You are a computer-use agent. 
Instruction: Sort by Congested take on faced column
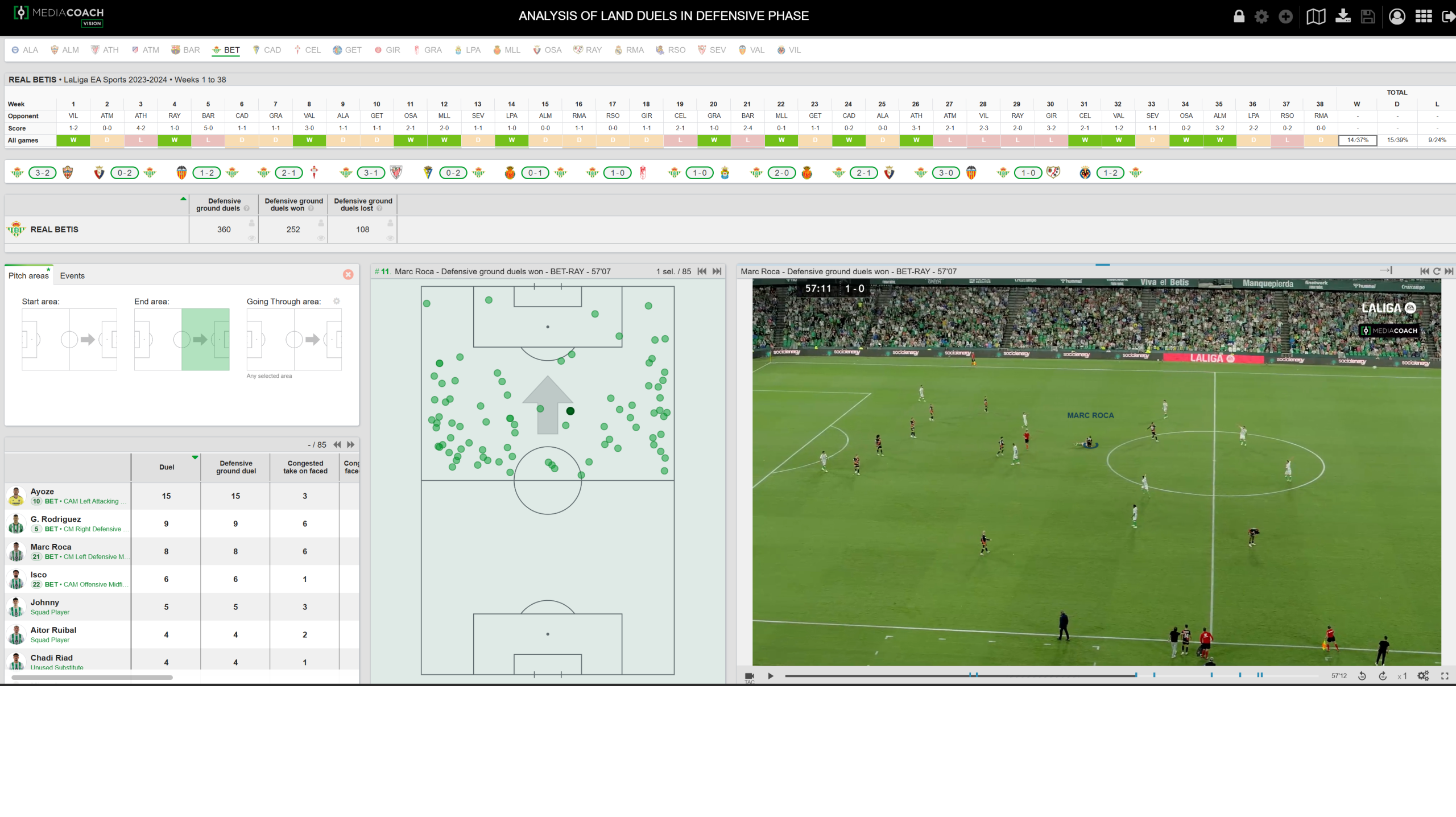(x=305, y=467)
